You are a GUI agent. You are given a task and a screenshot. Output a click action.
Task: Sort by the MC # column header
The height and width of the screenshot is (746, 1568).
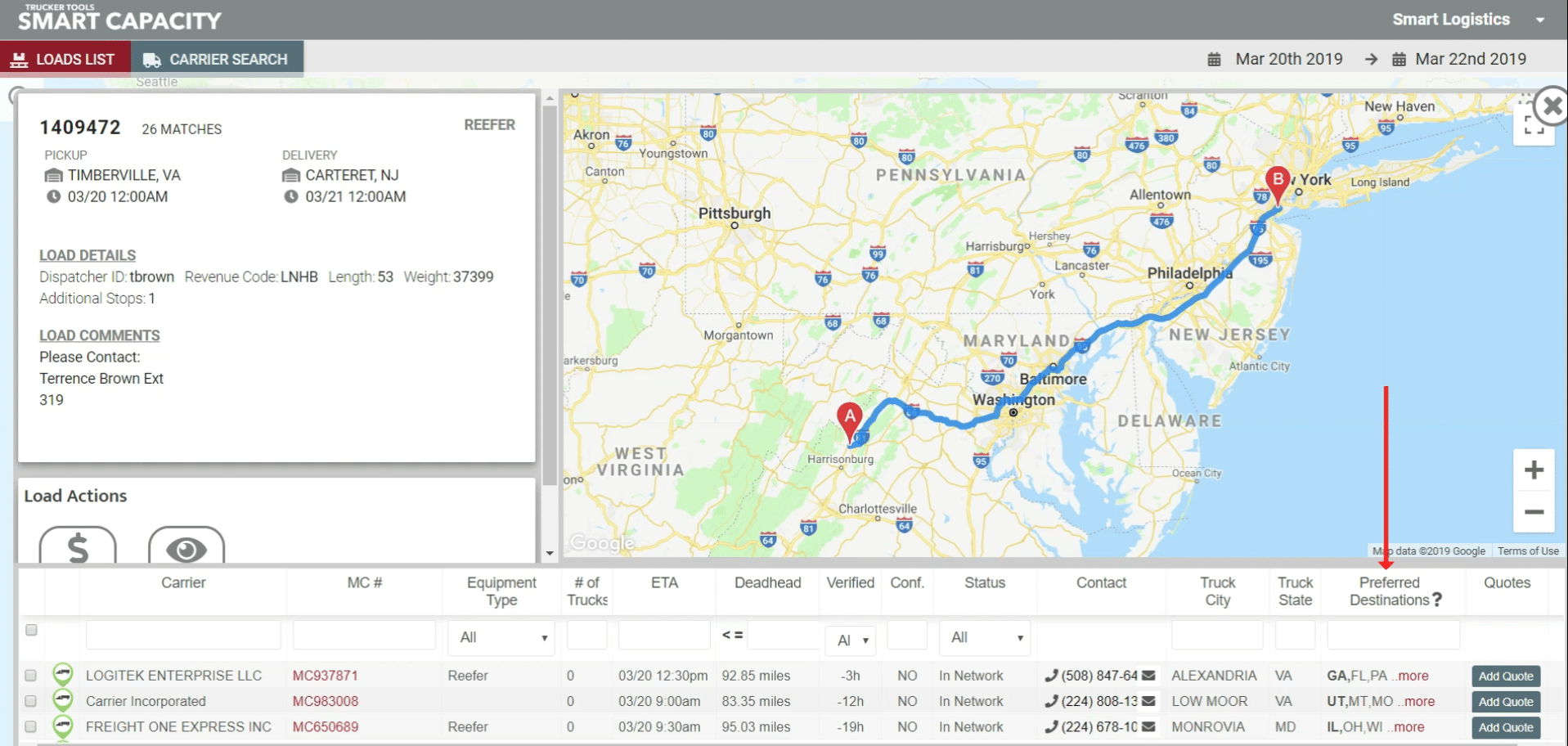point(364,582)
